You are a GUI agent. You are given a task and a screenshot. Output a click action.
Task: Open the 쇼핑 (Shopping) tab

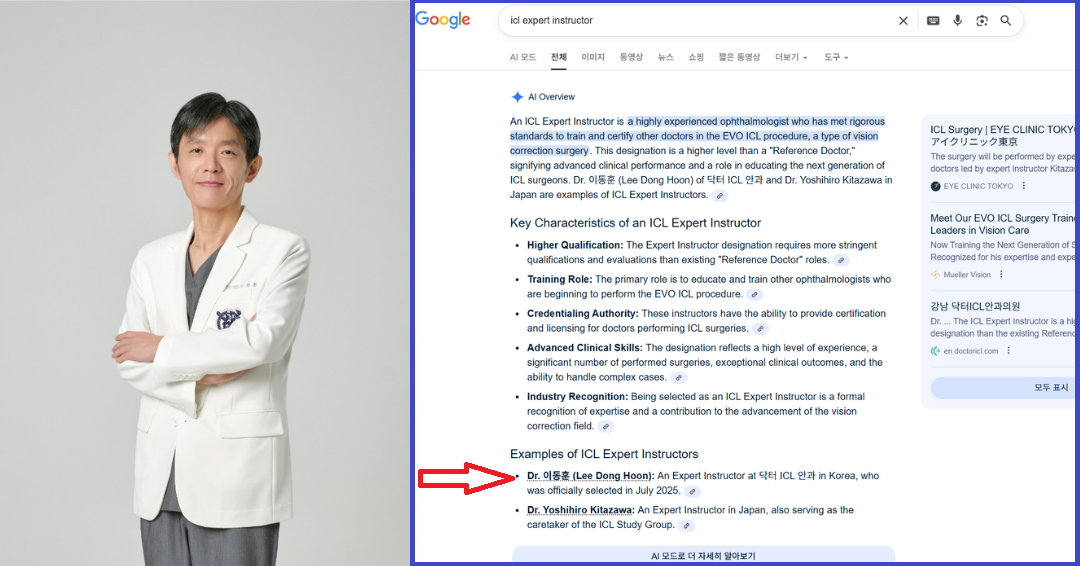click(696, 57)
